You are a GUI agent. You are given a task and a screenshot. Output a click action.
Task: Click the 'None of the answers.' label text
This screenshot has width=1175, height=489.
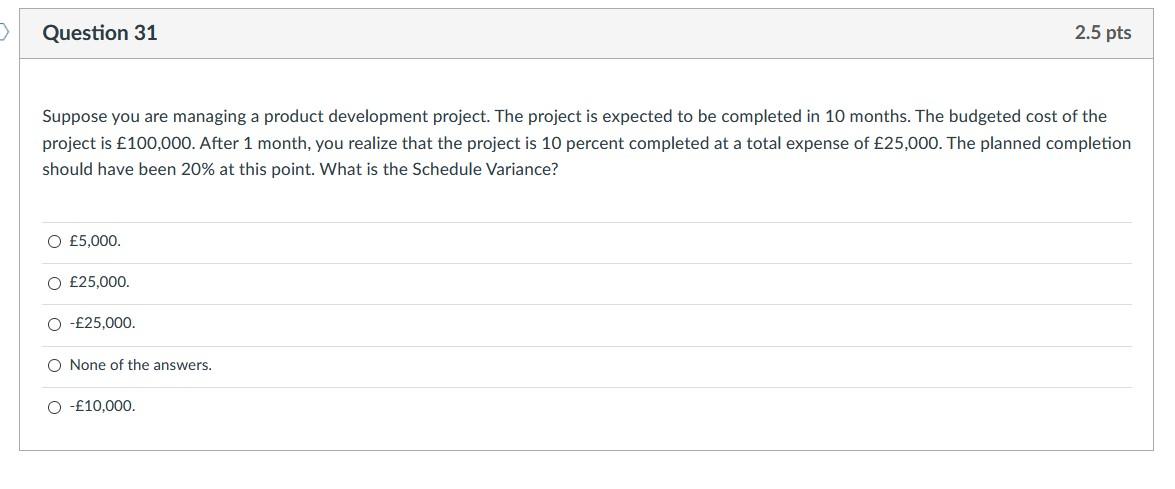(x=141, y=366)
